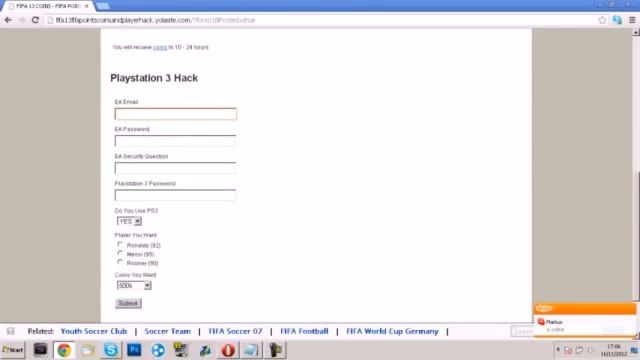
Task: Click the address bar URL
Action: point(155,20)
